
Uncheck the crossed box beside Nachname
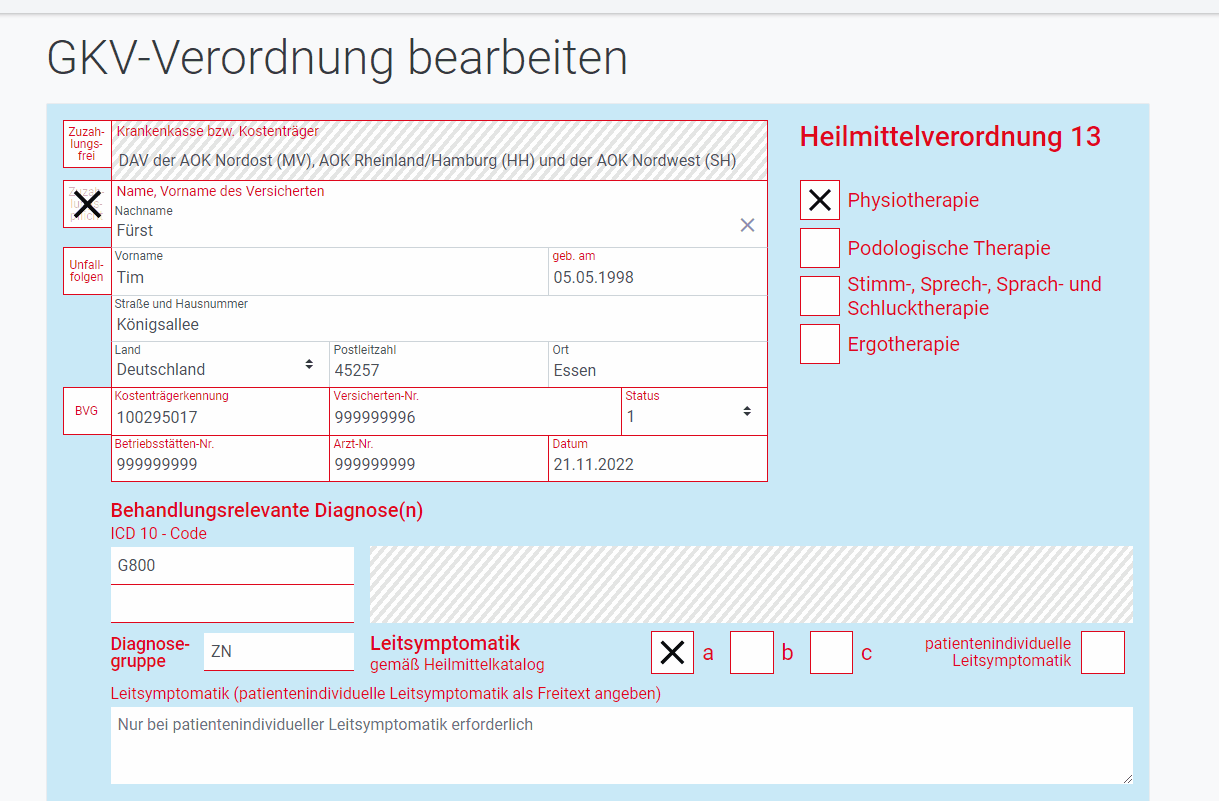[87, 204]
